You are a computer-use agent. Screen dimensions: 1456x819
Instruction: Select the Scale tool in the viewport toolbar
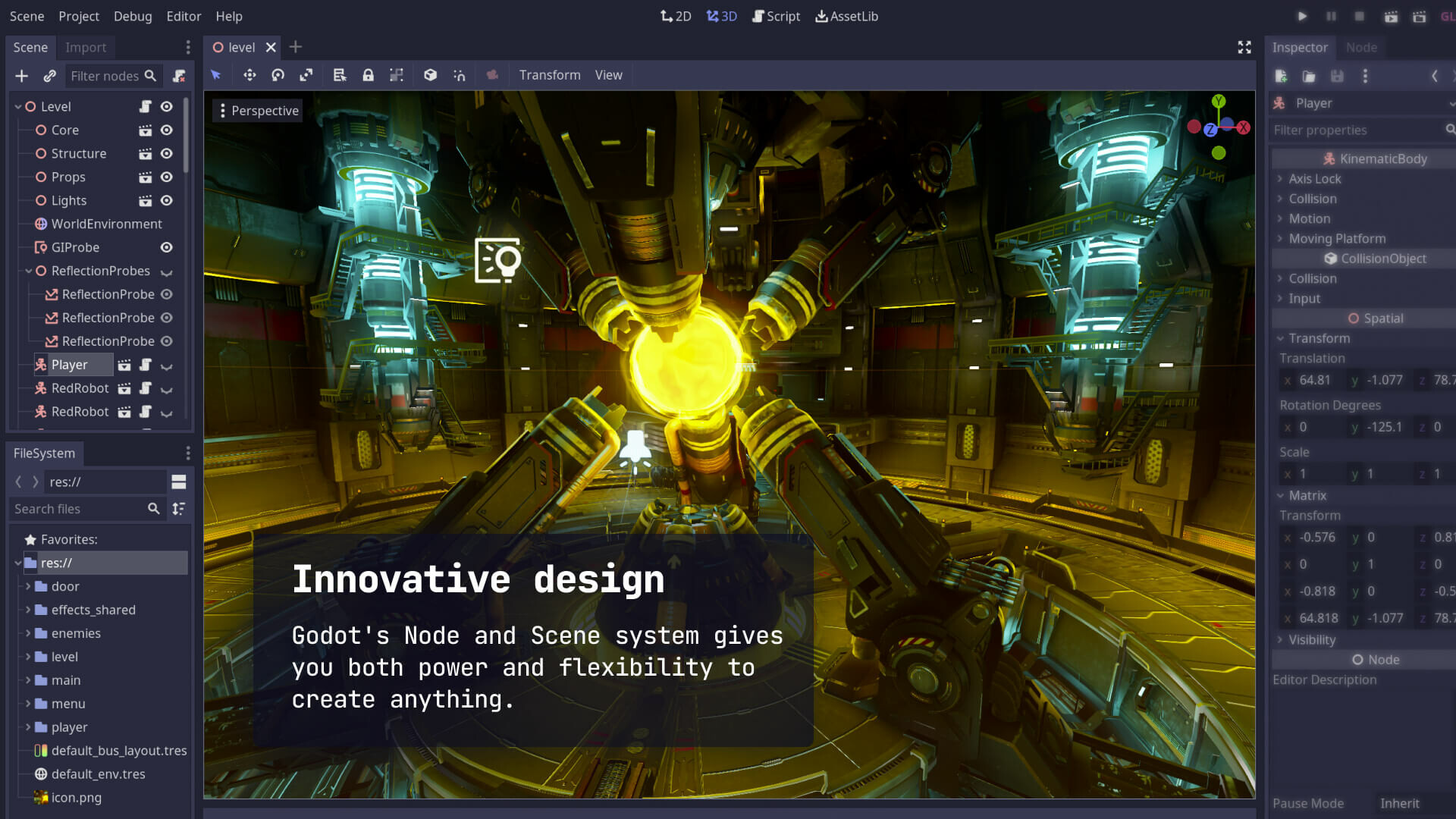(306, 75)
